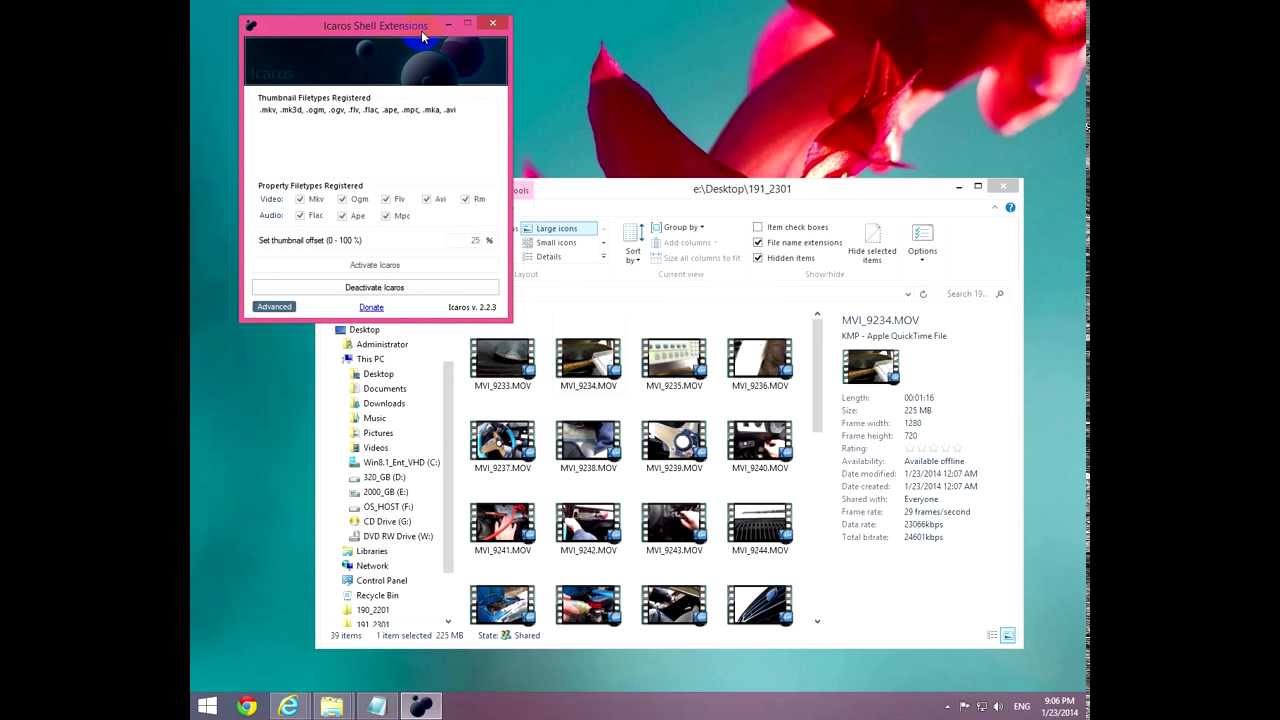Click the Donate link in Icaros
The width and height of the screenshot is (1280, 720).
point(371,307)
